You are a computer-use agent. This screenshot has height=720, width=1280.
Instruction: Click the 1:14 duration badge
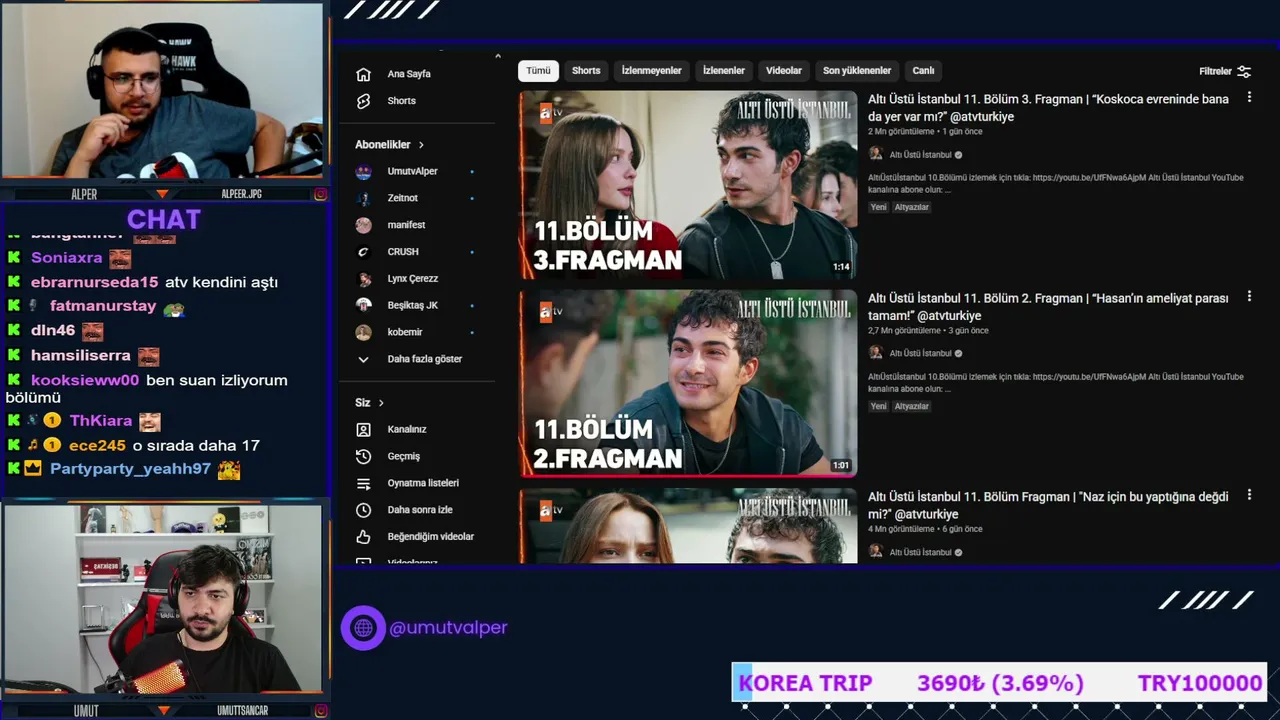841,267
